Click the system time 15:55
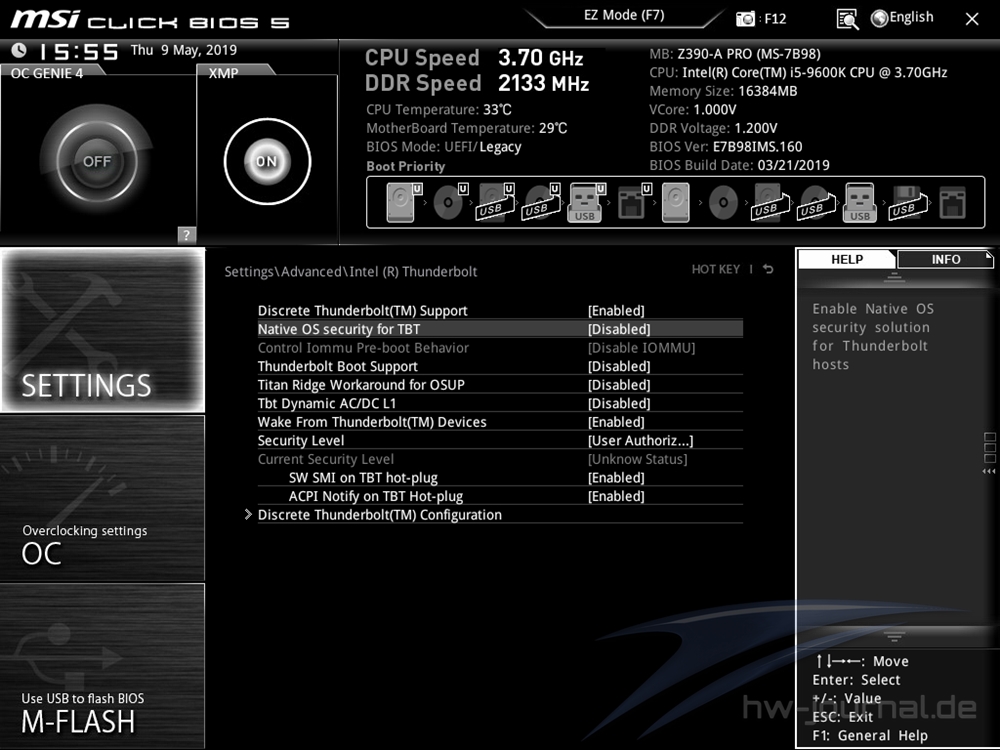Viewport: 1000px width, 750px height. pyautogui.click(x=78, y=52)
